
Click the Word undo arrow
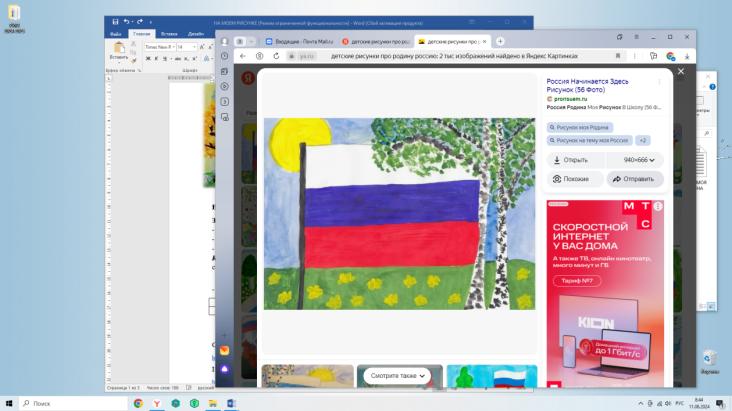click(126, 21)
